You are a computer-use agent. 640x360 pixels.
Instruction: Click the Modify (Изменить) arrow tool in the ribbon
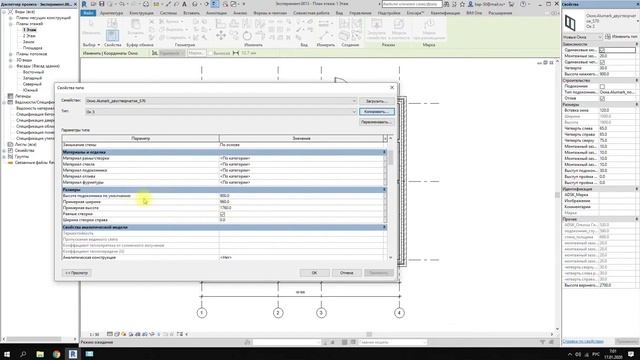[91, 25]
